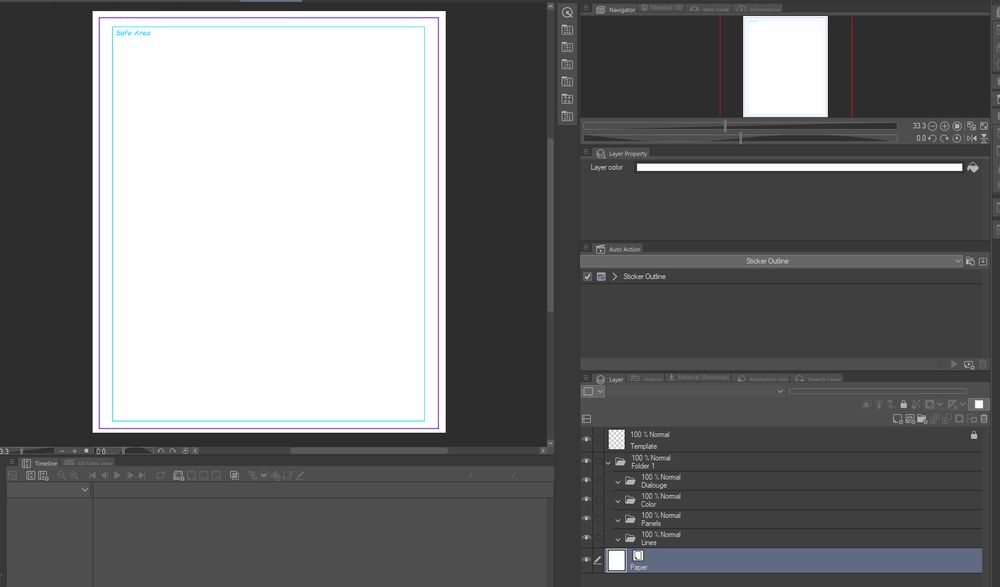Add auto action icon beside Sticker Outline dropdown
Screen dimensions: 1000x587
pos(983,262)
